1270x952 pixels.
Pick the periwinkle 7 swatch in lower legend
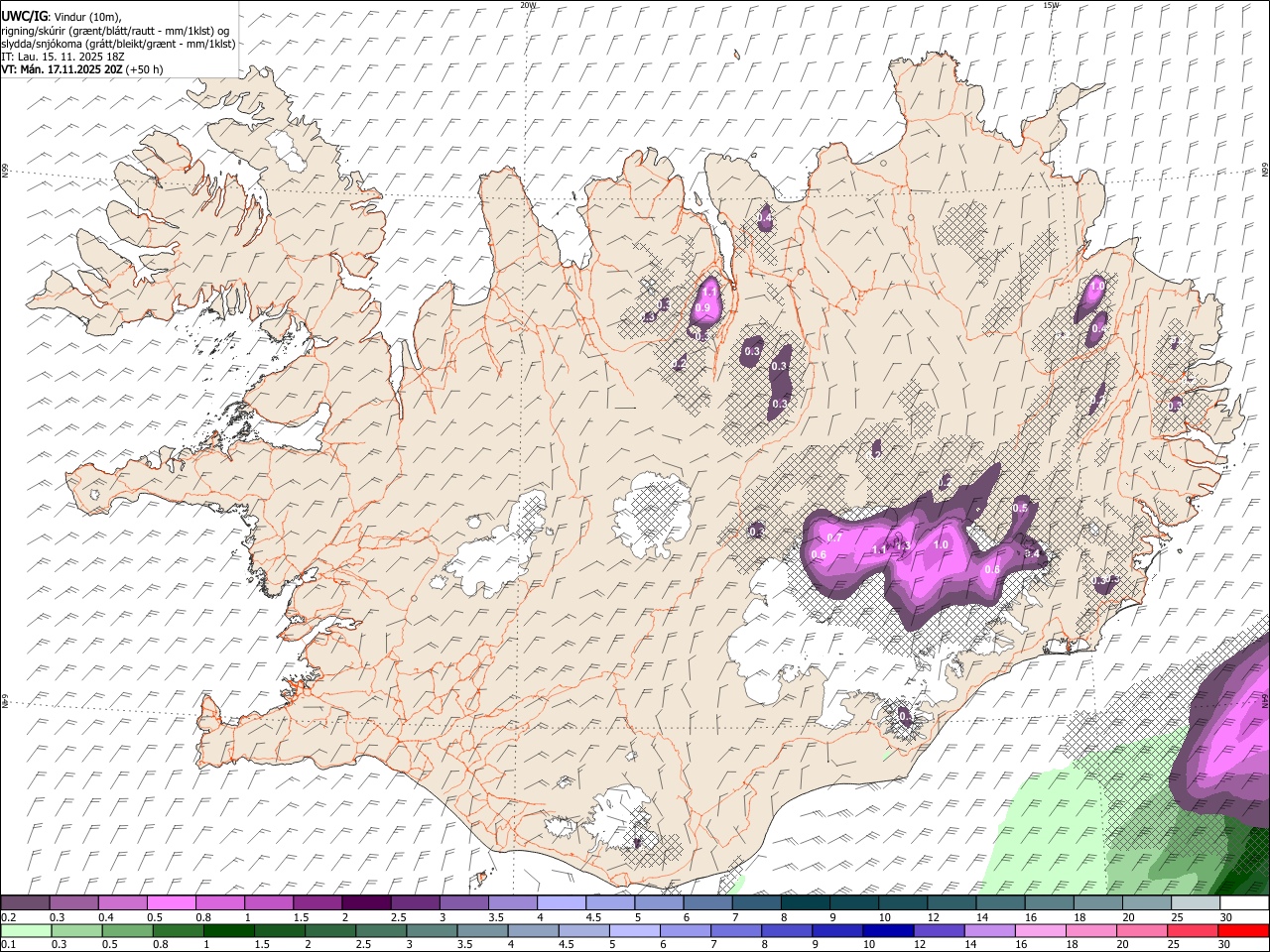pos(736,930)
